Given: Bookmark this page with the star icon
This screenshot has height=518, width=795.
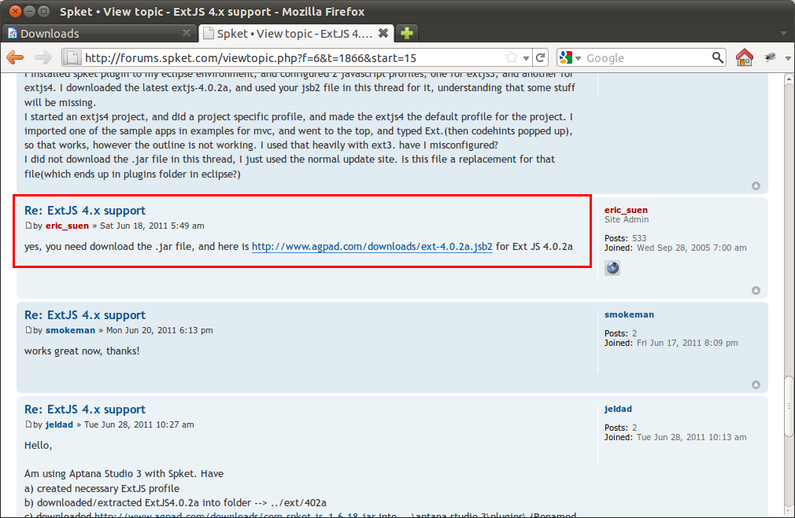Looking at the screenshot, I should pos(512,58).
